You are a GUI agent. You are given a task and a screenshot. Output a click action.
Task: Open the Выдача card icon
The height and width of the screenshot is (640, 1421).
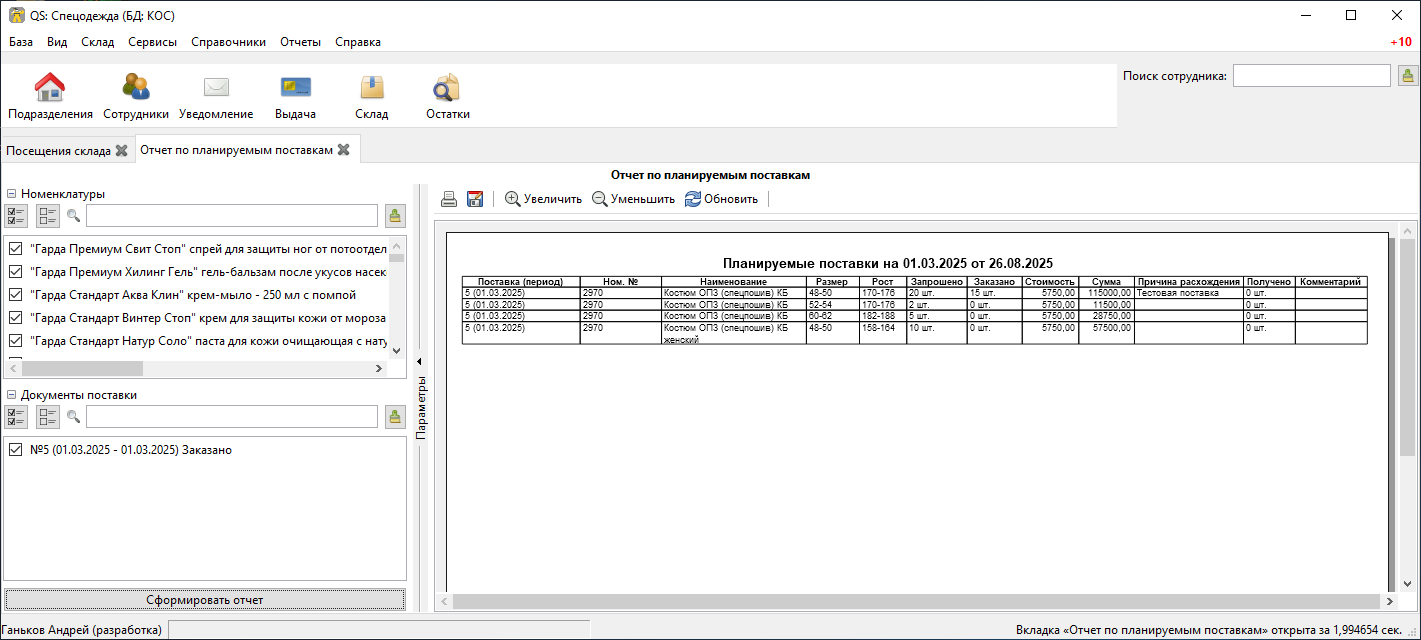(295, 89)
